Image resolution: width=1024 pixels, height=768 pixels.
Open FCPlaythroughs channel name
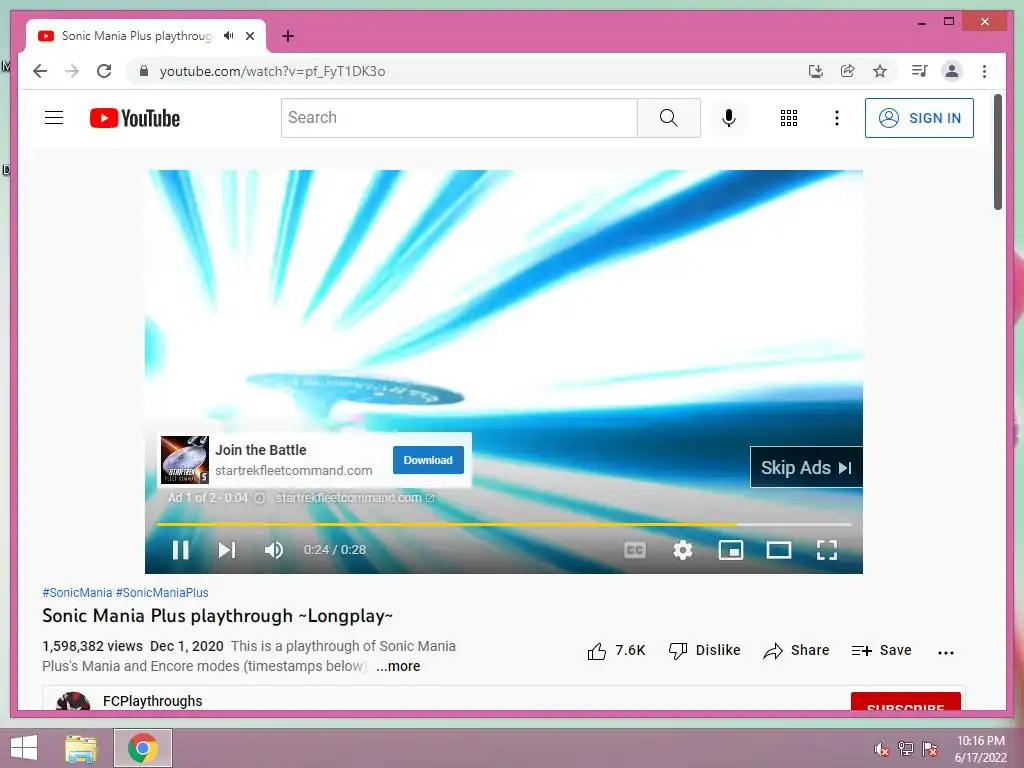pyautogui.click(x=153, y=701)
